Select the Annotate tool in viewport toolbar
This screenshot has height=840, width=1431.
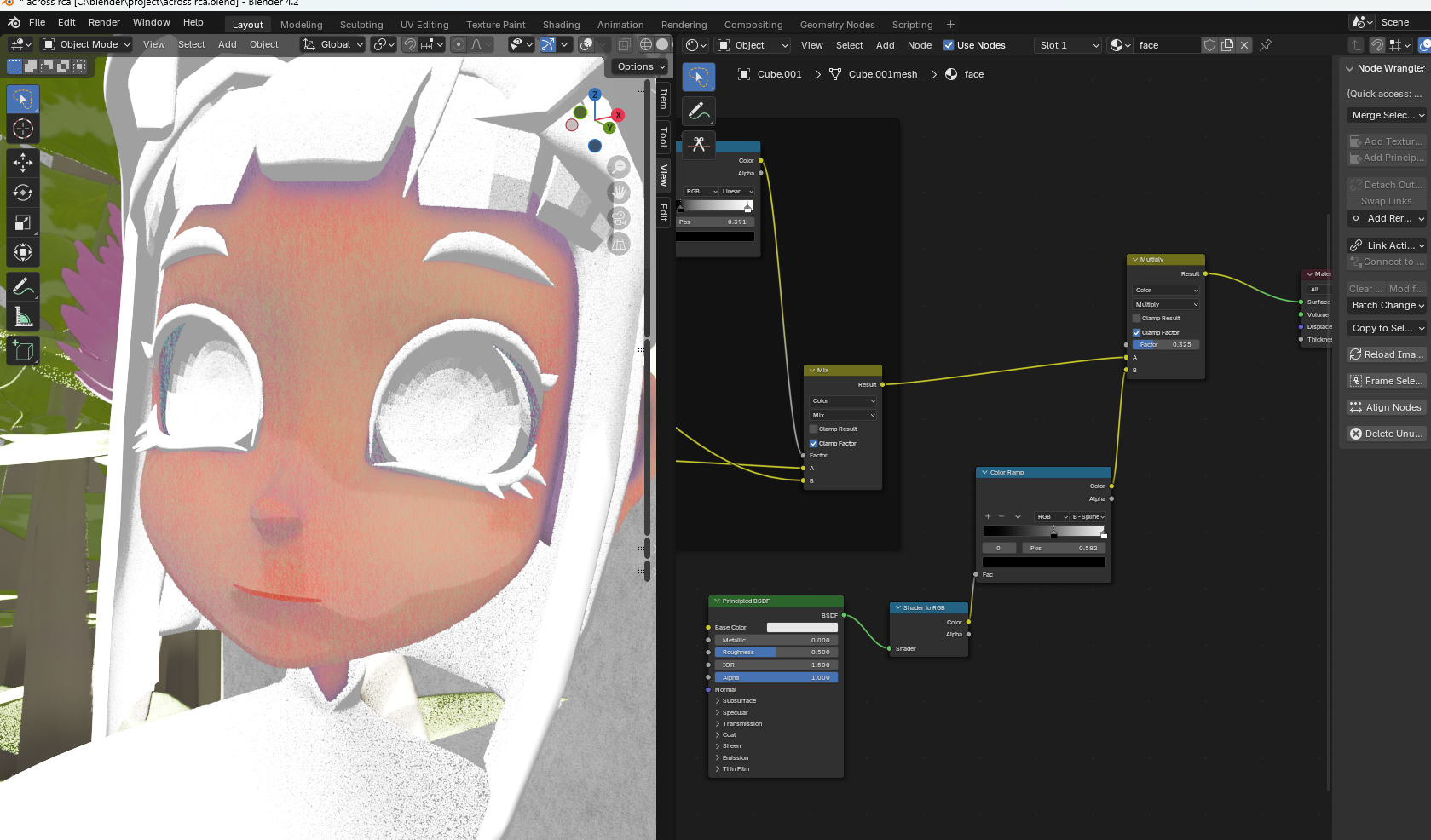pos(23,287)
